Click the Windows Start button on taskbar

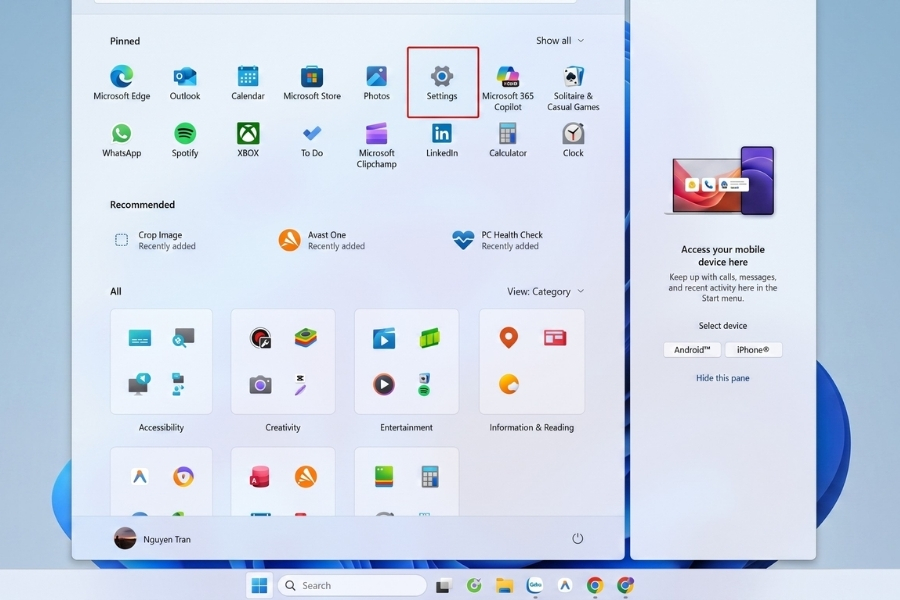coord(259,585)
